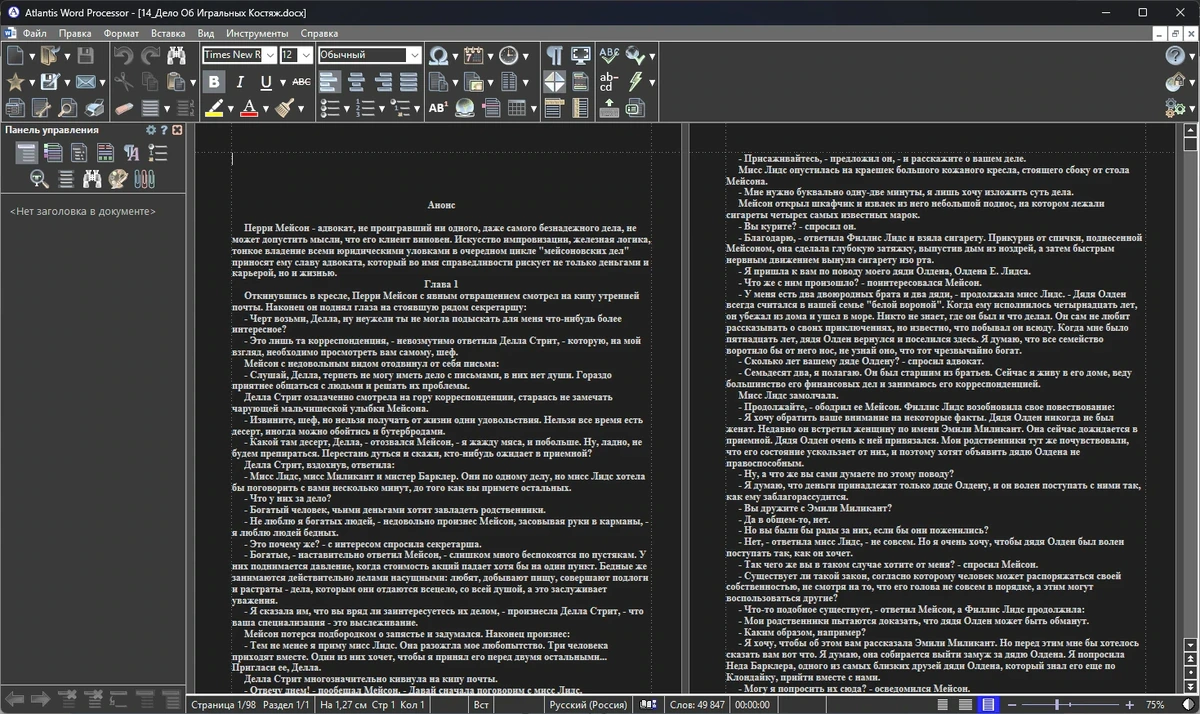Click the Check Spelling ABC checkmark icon
The height and width of the screenshot is (714, 1200).
pyautogui.click(x=609, y=56)
